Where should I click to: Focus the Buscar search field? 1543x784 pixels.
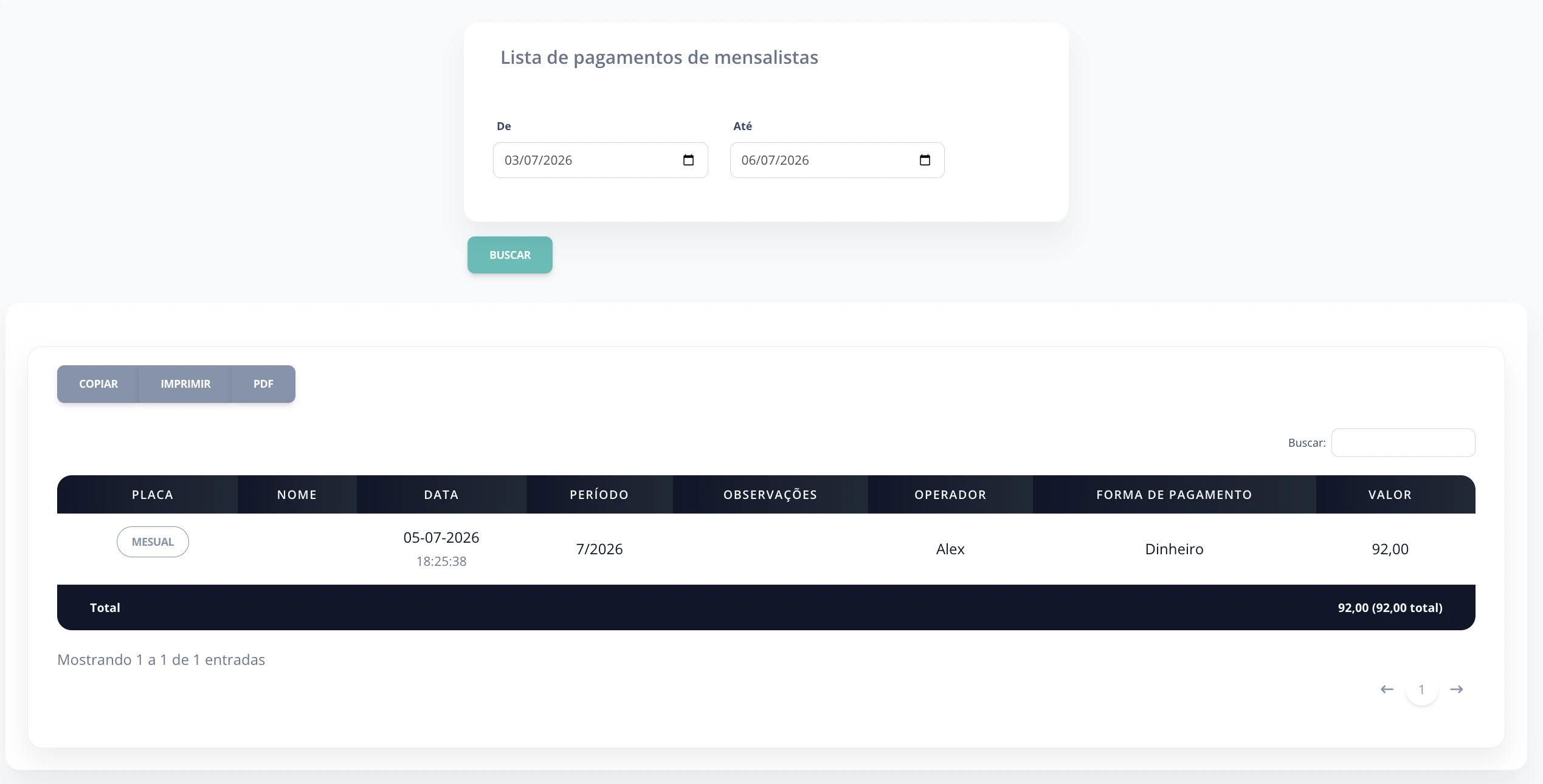pos(1403,442)
